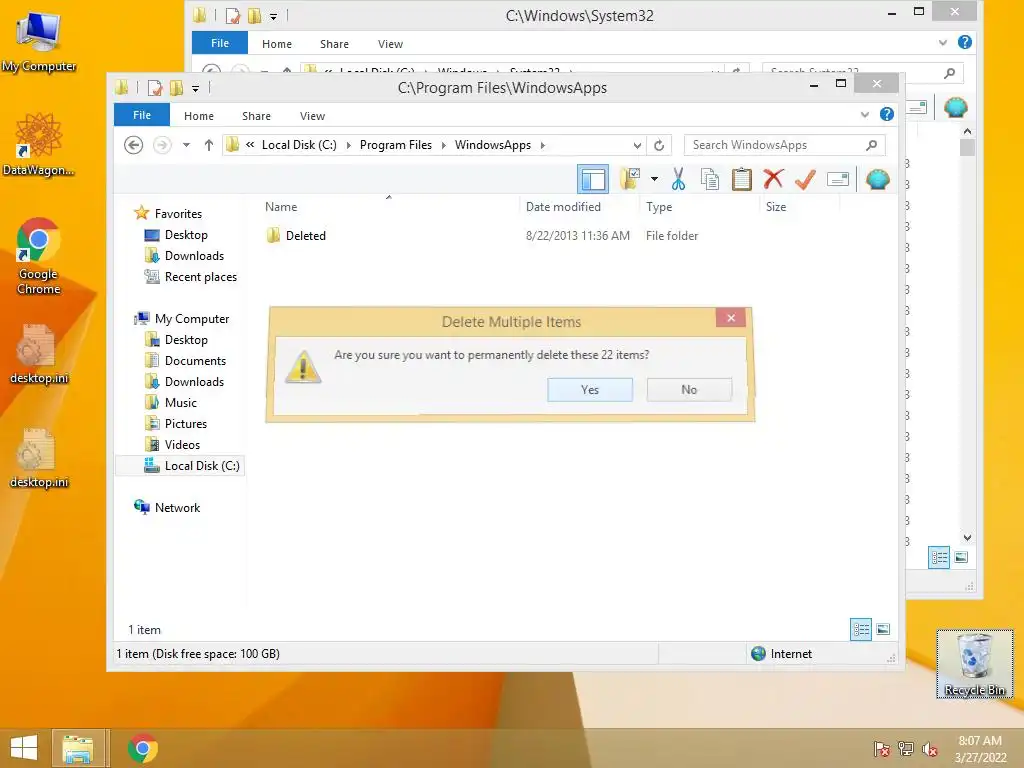The width and height of the screenshot is (1024, 768).
Task: Switch to details view in WindowsApps window
Action: click(x=861, y=630)
